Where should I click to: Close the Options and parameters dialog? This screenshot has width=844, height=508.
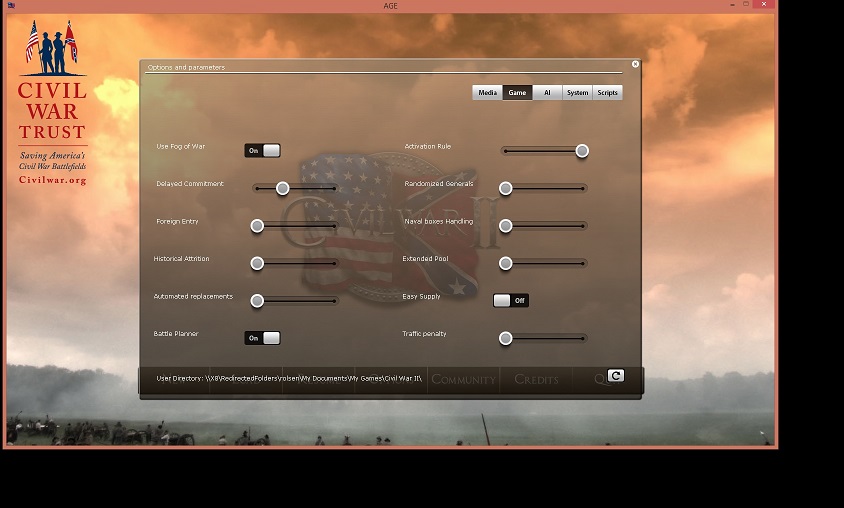click(635, 64)
